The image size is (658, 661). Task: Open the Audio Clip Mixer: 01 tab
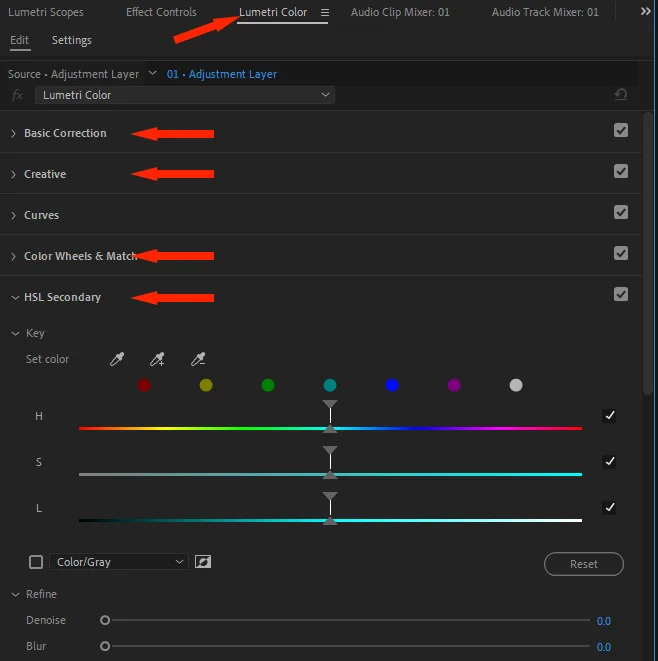coord(400,12)
